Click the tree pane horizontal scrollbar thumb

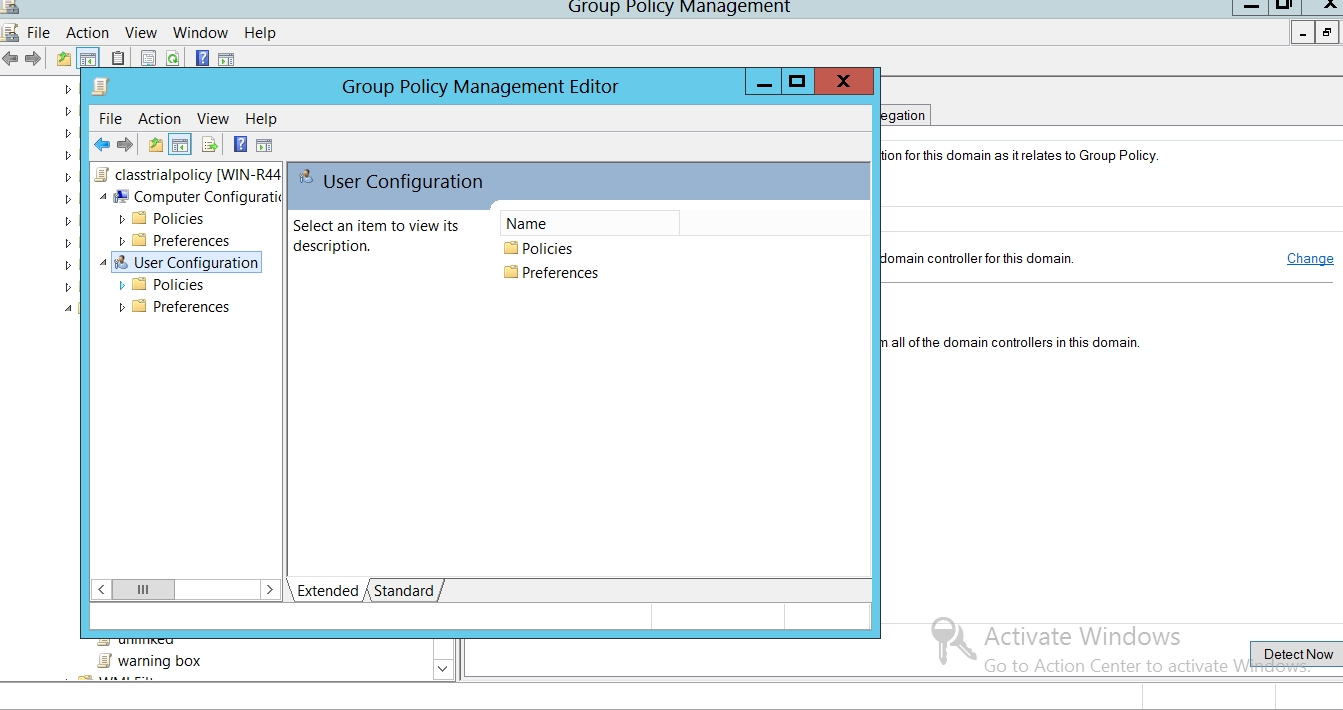[x=143, y=590]
